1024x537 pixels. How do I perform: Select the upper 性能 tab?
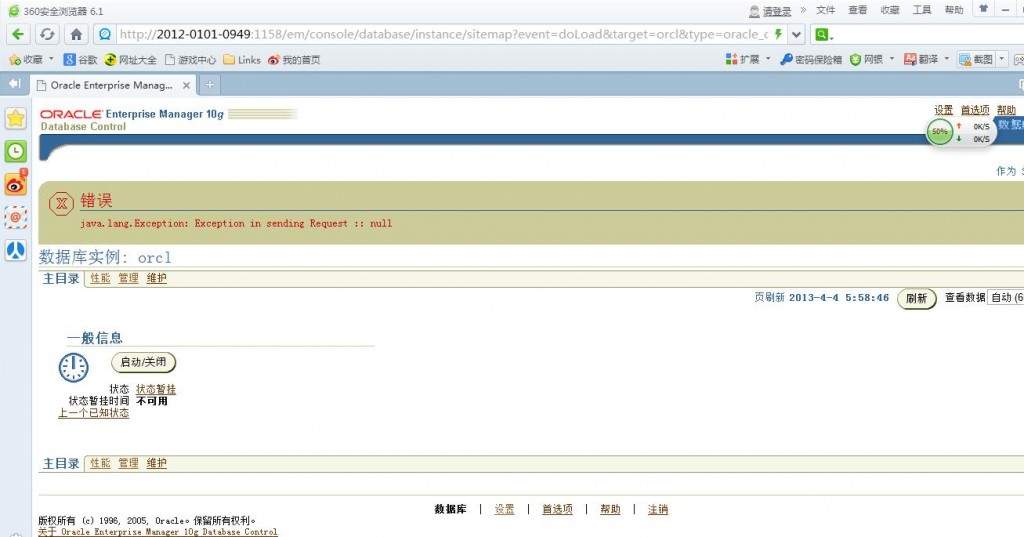[100, 278]
